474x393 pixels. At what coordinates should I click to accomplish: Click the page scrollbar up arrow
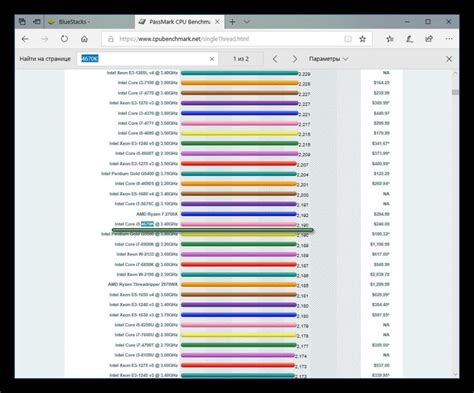point(455,73)
